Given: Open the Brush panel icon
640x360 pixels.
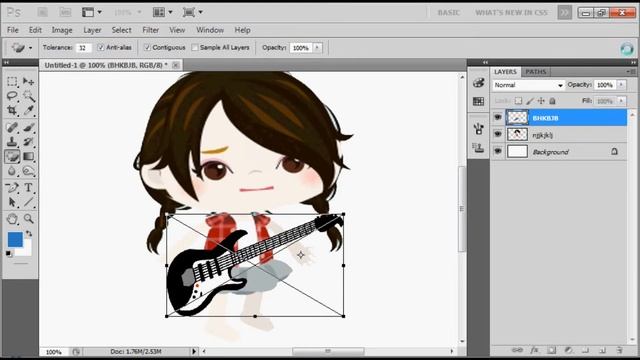Looking at the screenshot, I should [478, 129].
